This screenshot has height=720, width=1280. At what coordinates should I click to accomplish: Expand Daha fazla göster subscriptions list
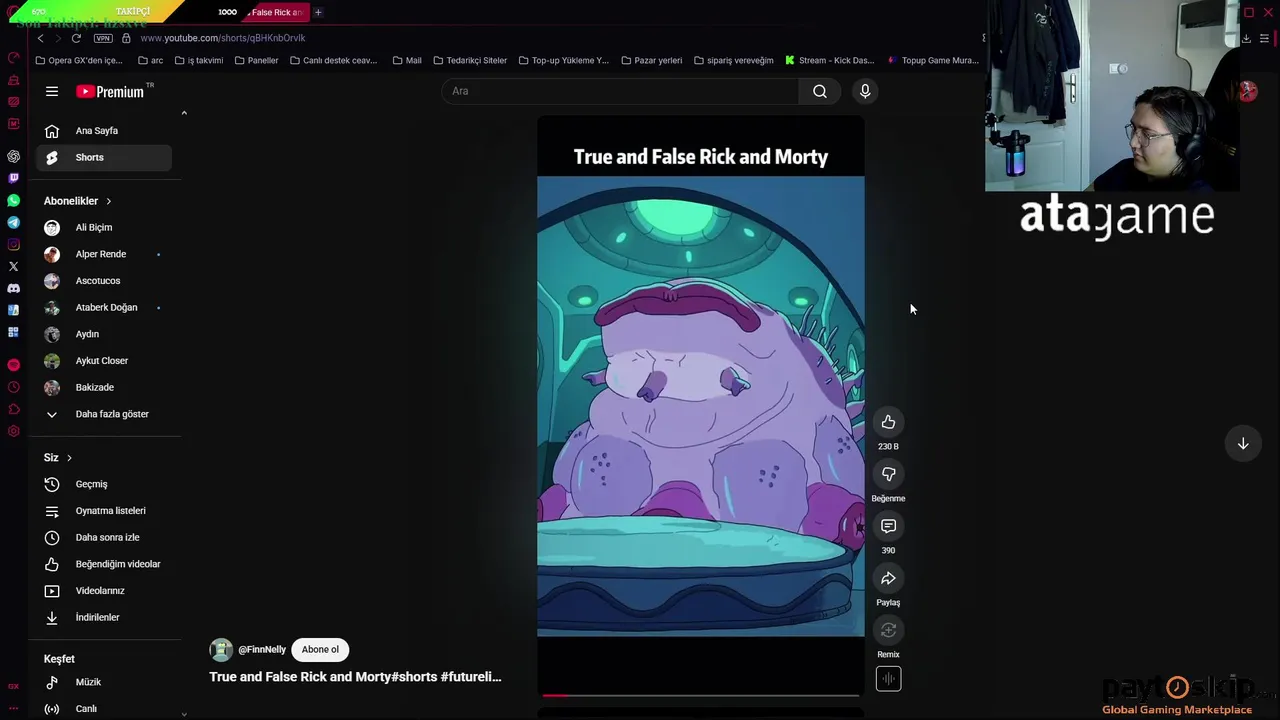(x=103, y=414)
